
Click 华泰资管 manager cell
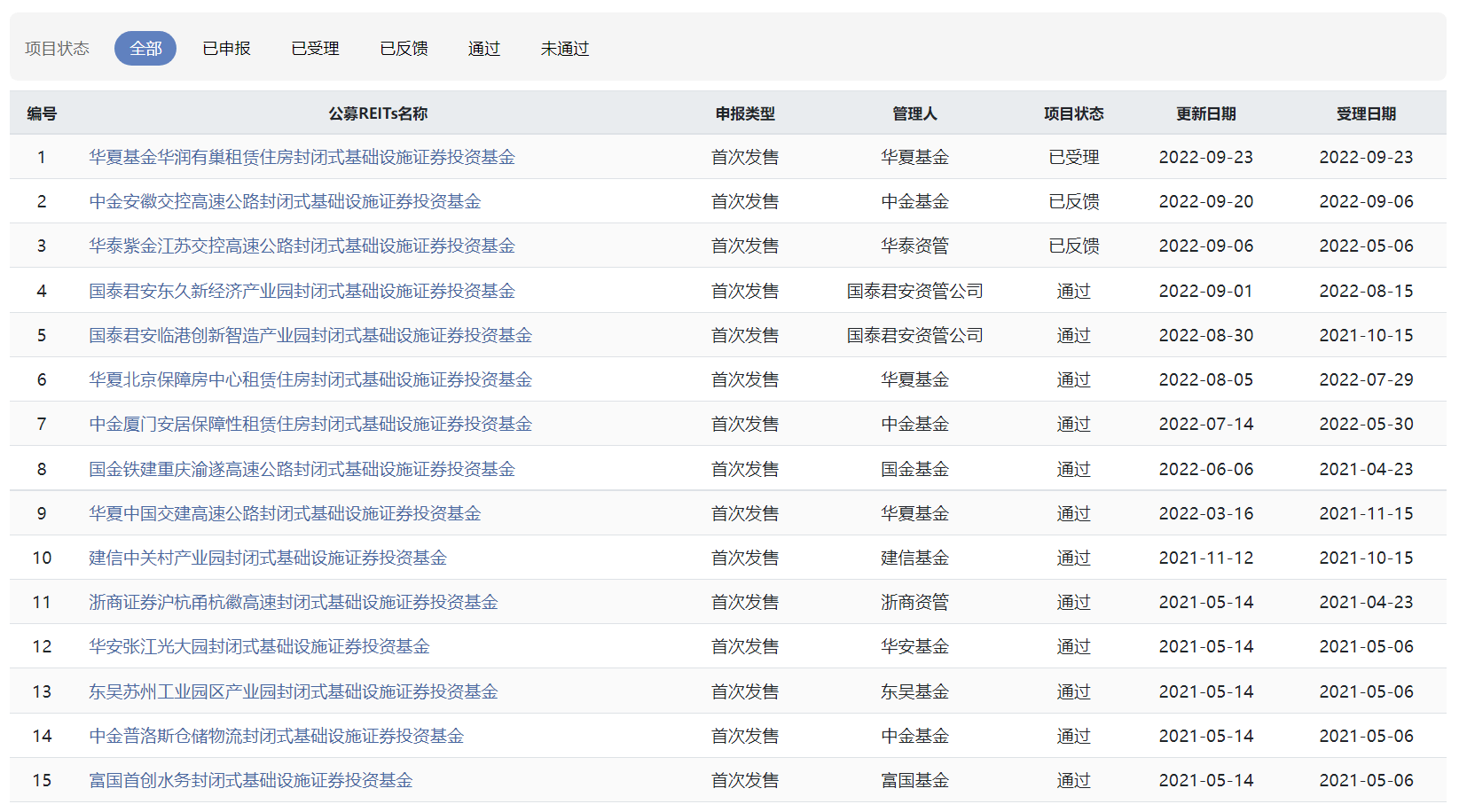click(x=914, y=246)
